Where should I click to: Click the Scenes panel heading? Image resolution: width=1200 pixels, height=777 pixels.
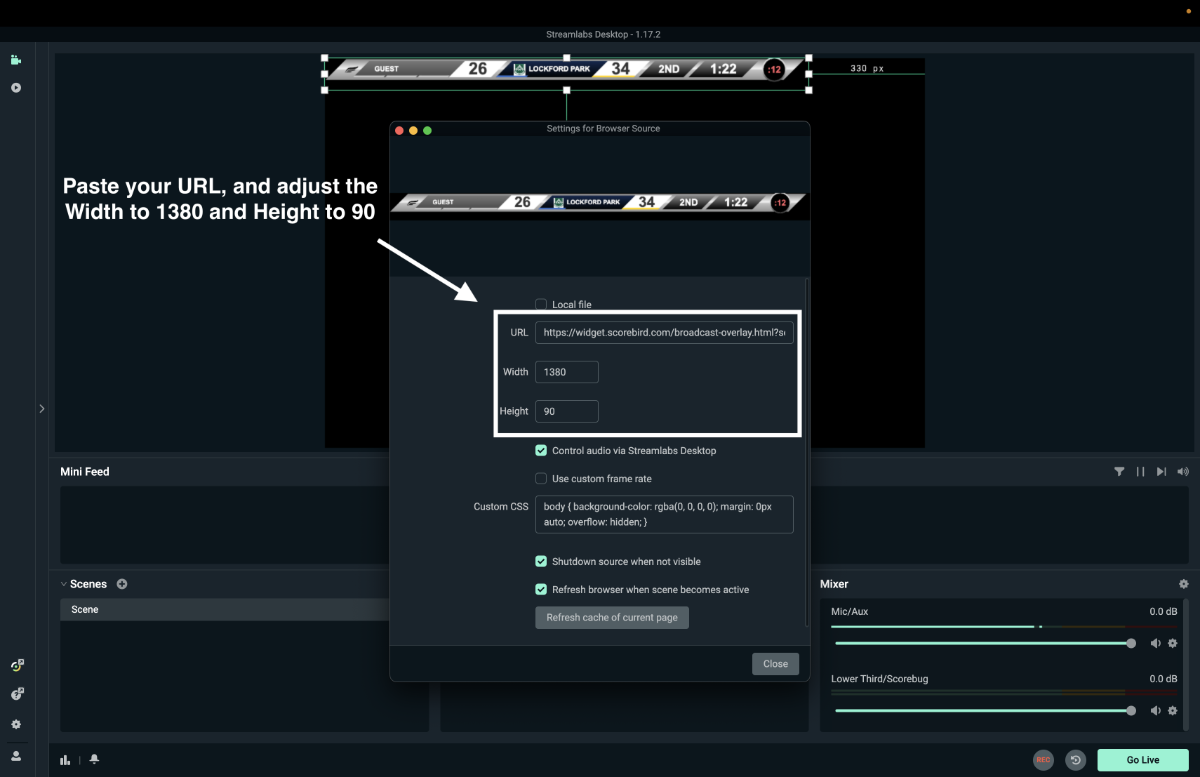[88, 584]
